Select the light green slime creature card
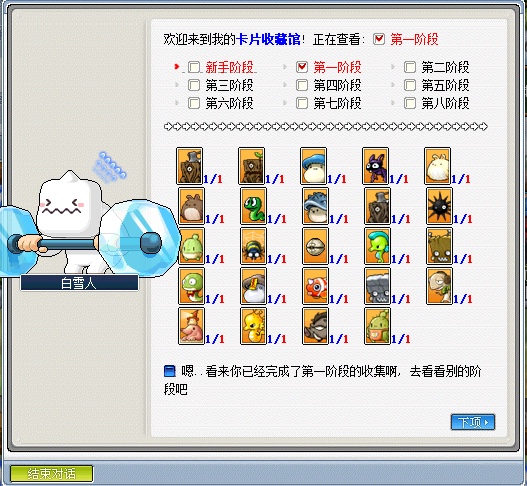Screen dimensions: 527x486 191,246
